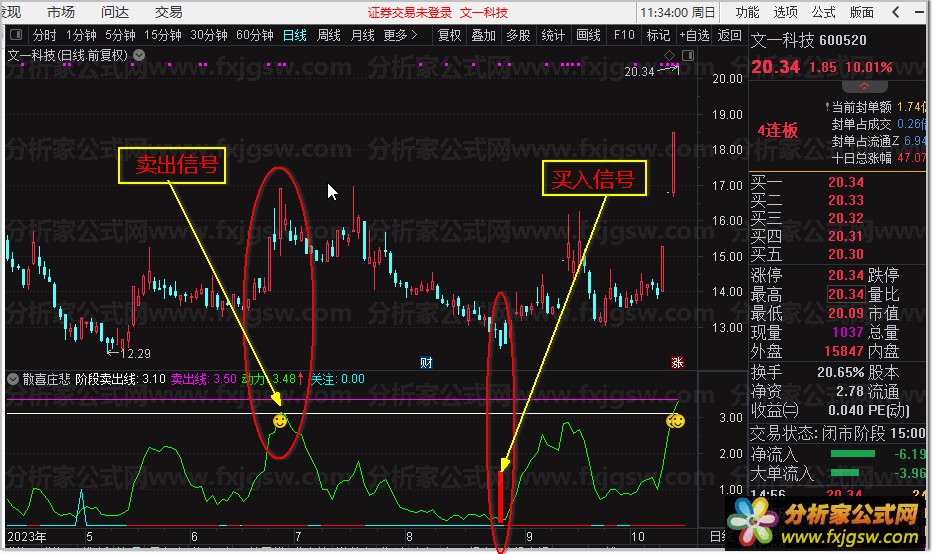Click the 4连板 label
This screenshot has height=554, width=935.
(x=778, y=130)
